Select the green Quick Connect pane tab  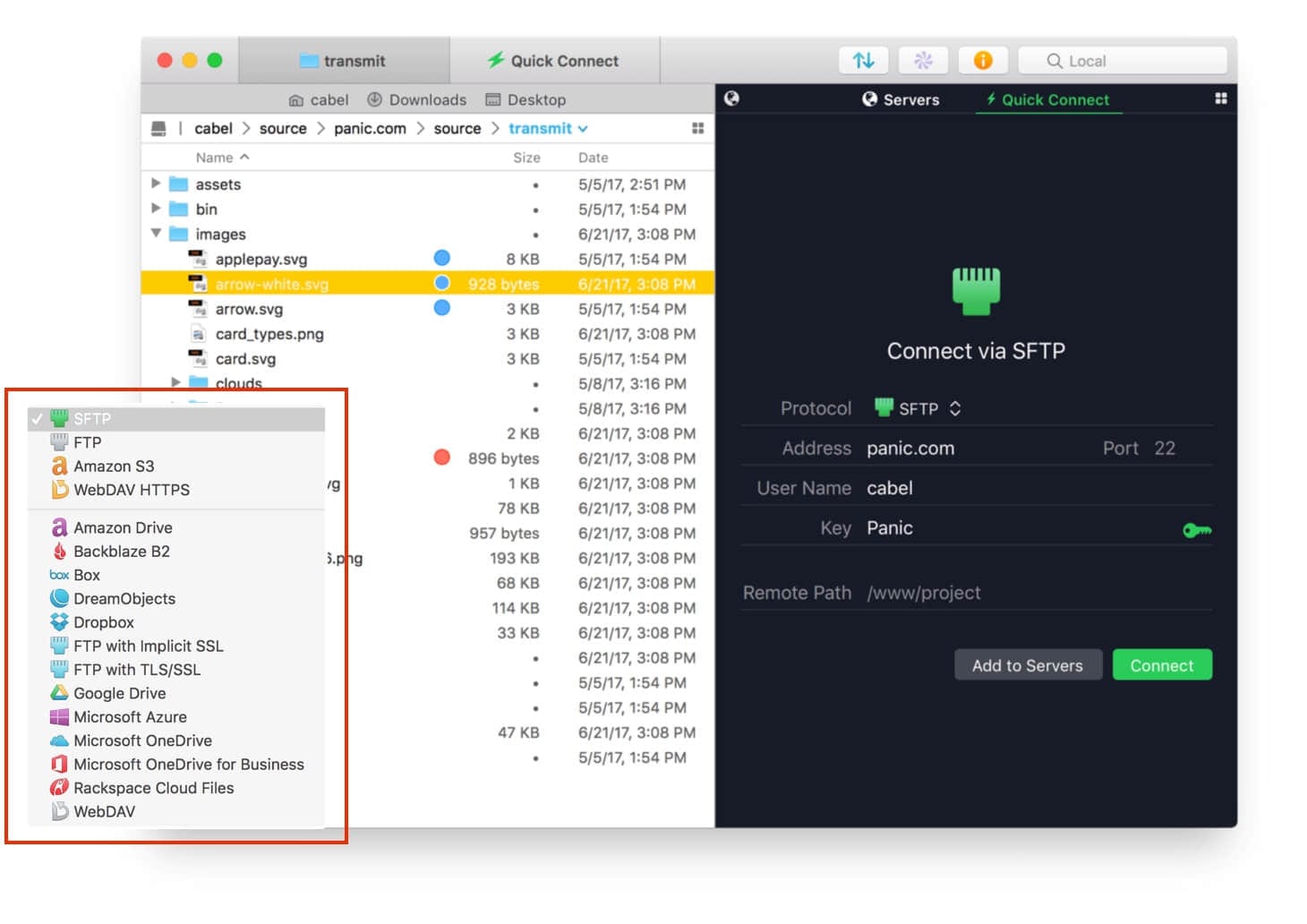1048,99
